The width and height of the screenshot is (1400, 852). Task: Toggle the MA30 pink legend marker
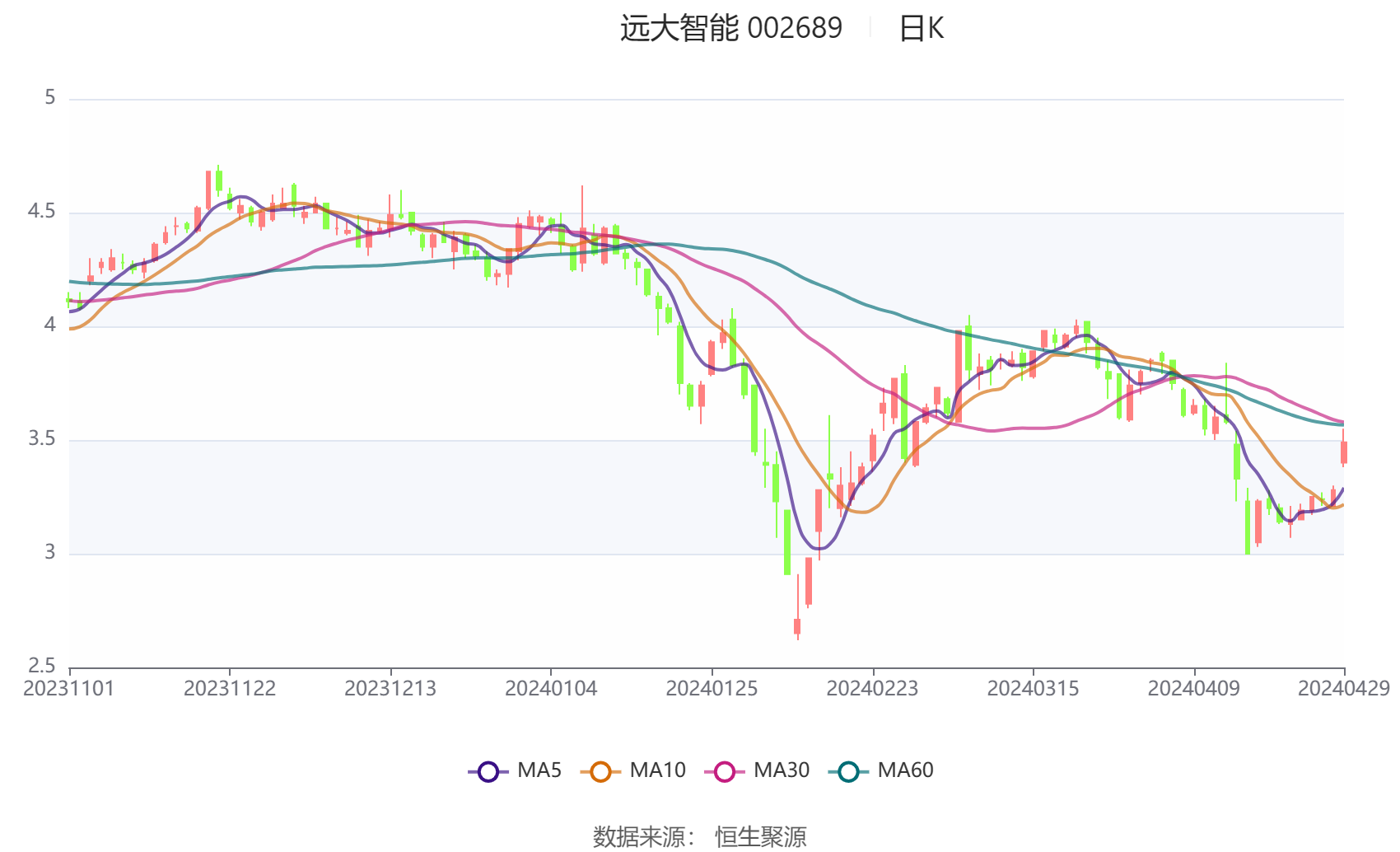pyautogui.click(x=725, y=771)
